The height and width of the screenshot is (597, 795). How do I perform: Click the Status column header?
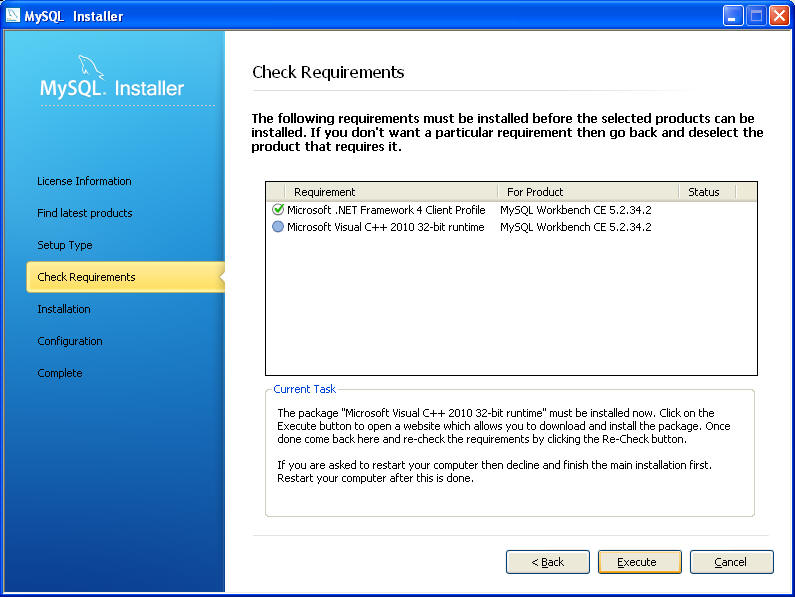pyautogui.click(x=707, y=192)
